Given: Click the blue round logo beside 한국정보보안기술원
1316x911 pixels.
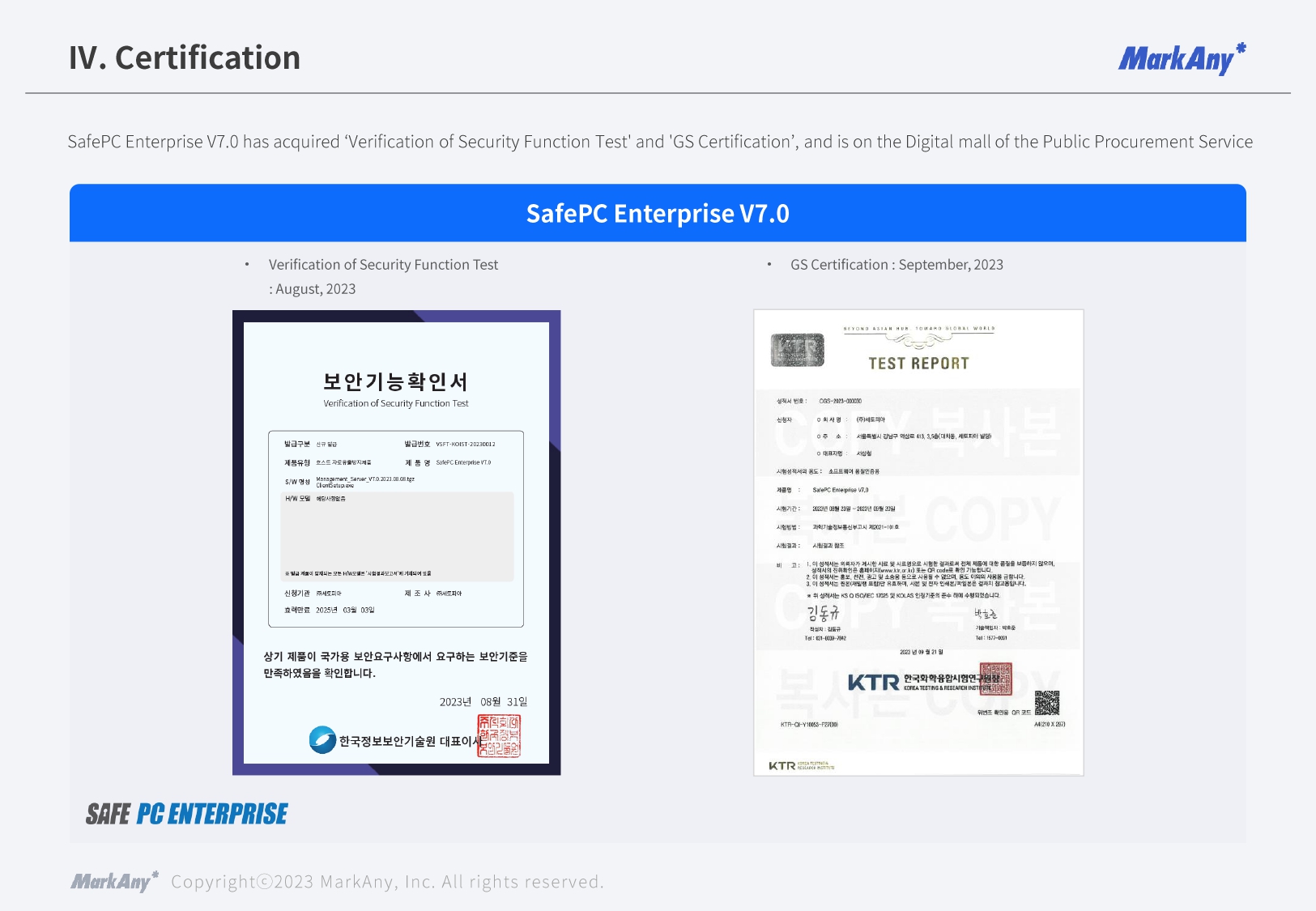Looking at the screenshot, I should point(322,739).
